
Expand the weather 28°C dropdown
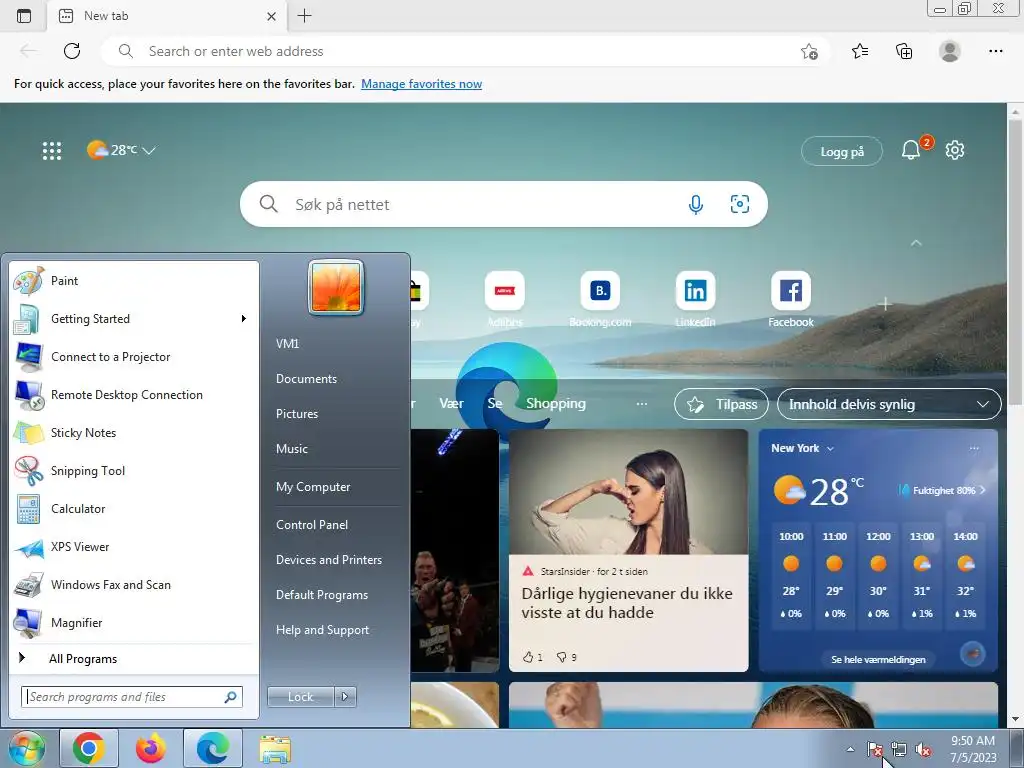pos(121,150)
